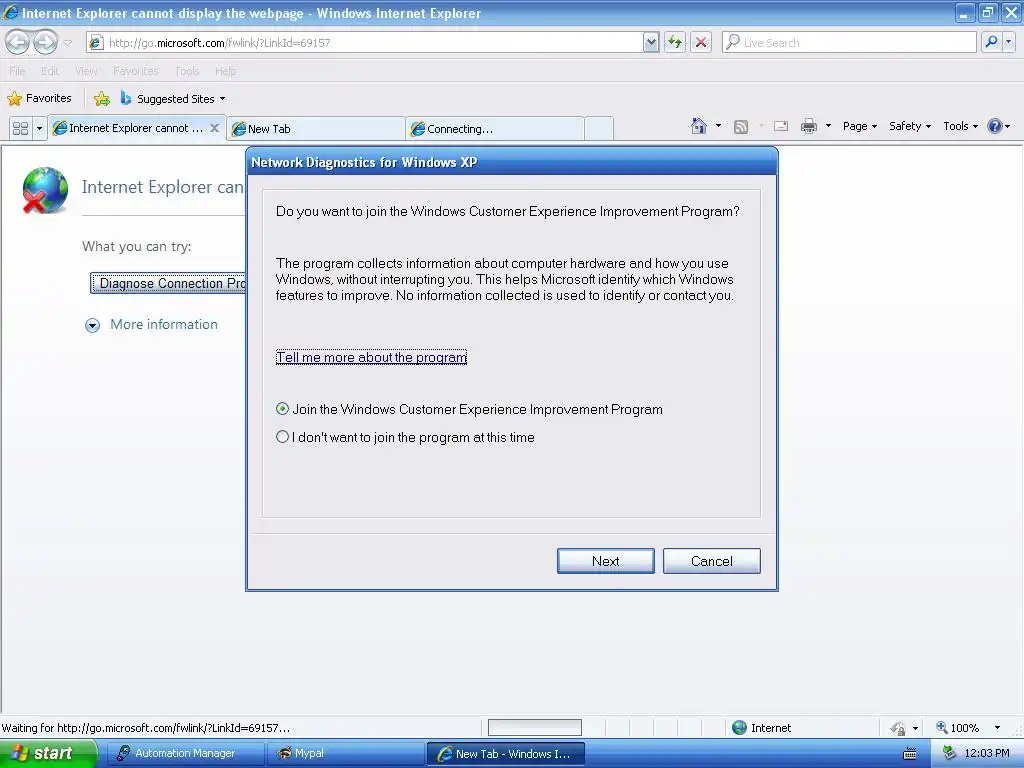Open the Help menu
The width and height of the screenshot is (1024, 768).
pos(225,71)
